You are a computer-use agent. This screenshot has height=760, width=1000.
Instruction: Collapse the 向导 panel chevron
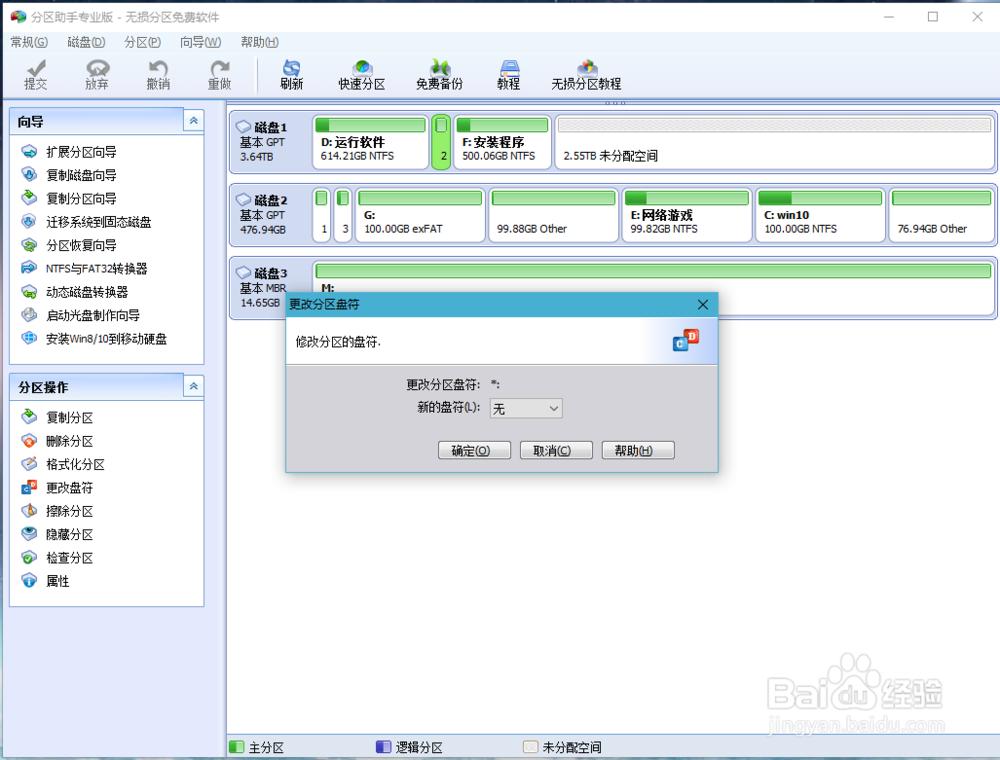click(x=193, y=120)
